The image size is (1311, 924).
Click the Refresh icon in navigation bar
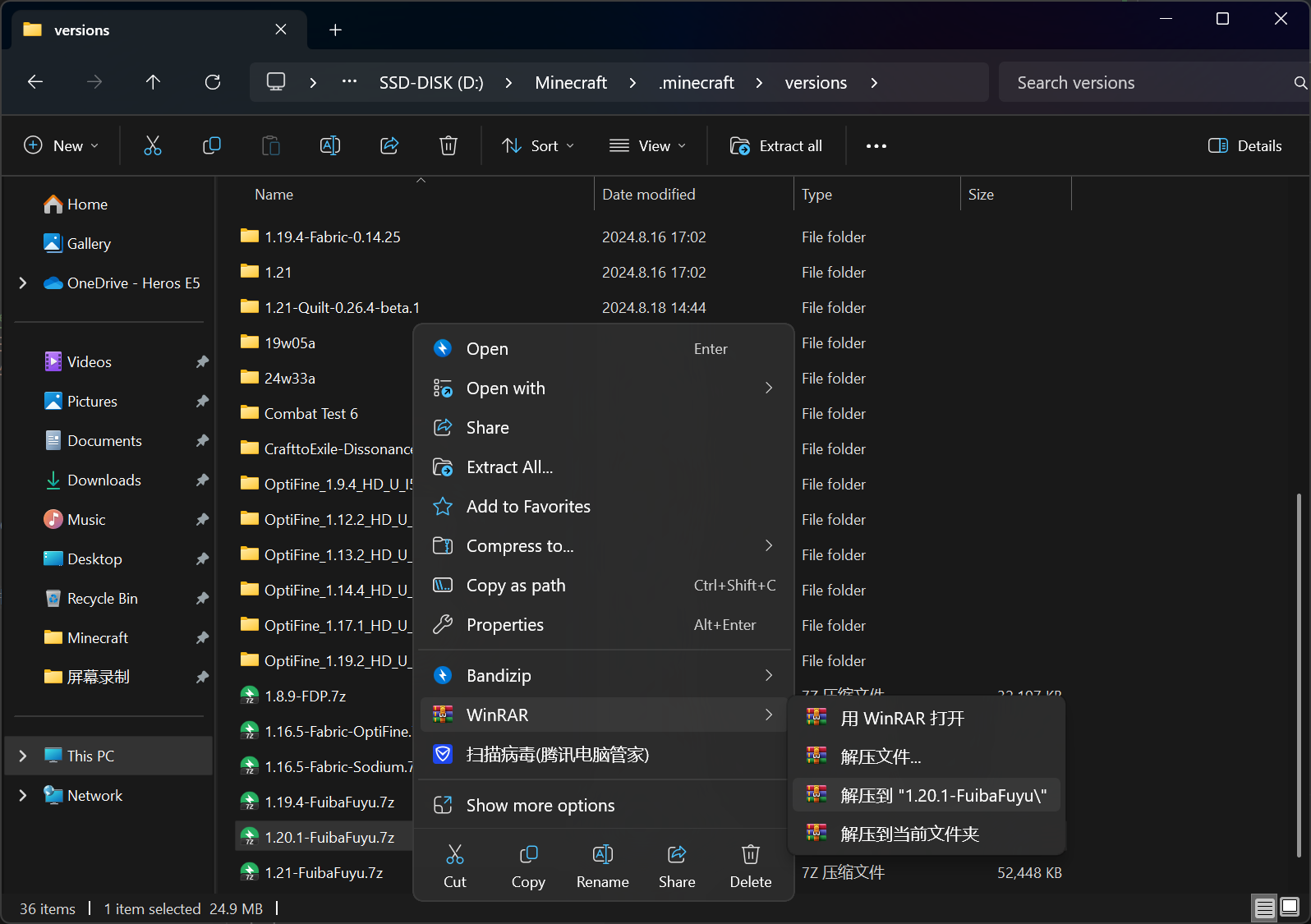coord(213,82)
